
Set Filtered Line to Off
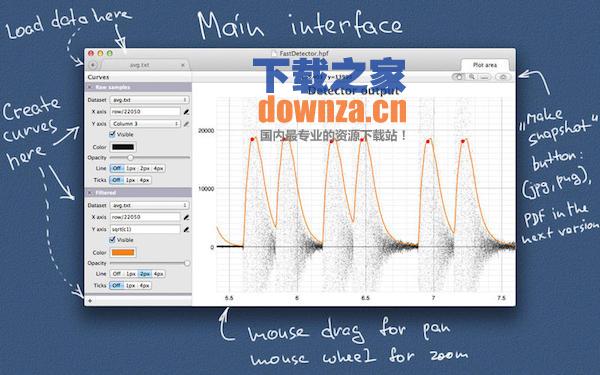coord(117,274)
